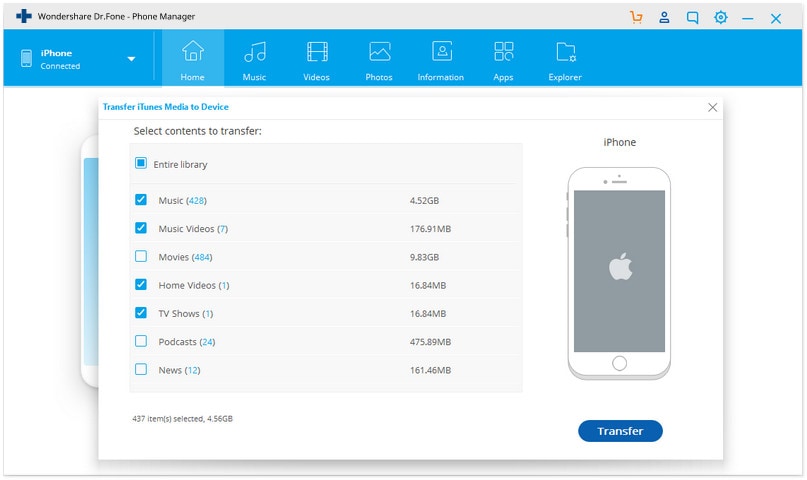The image size is (807, 480).
Task: Check the News (12) checkbox
Action: tap(141, 369)
